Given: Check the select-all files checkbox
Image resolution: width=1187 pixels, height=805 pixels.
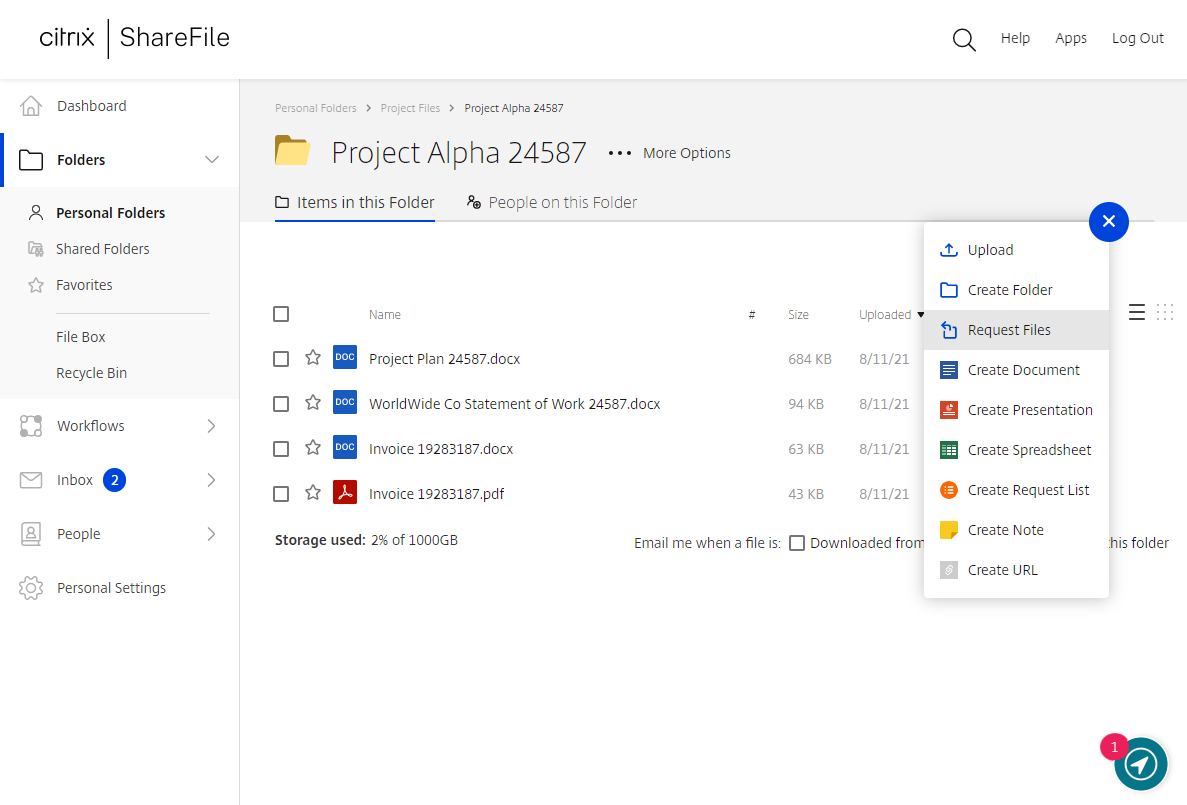Looking at the screenshot, I should (x=281, y=314).
